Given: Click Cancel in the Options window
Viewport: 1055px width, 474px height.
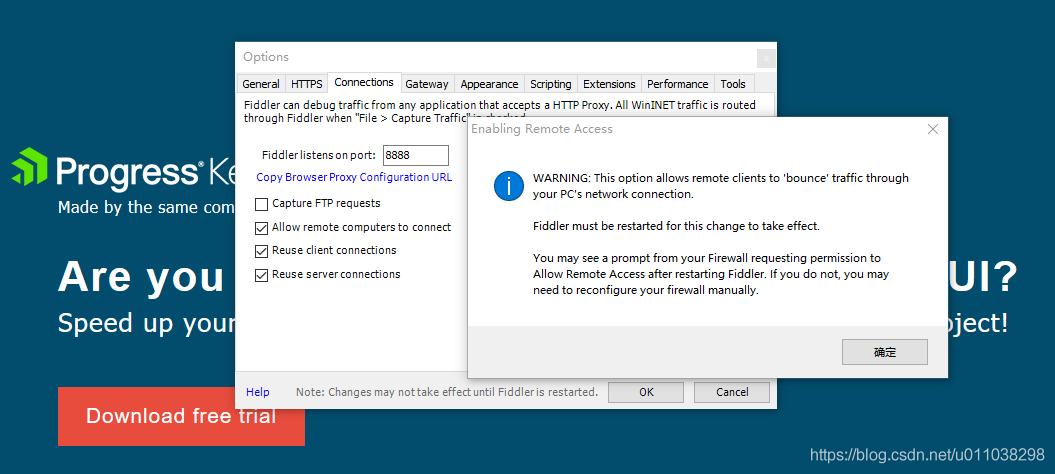Looking at the screenshot, I should 732,393.
